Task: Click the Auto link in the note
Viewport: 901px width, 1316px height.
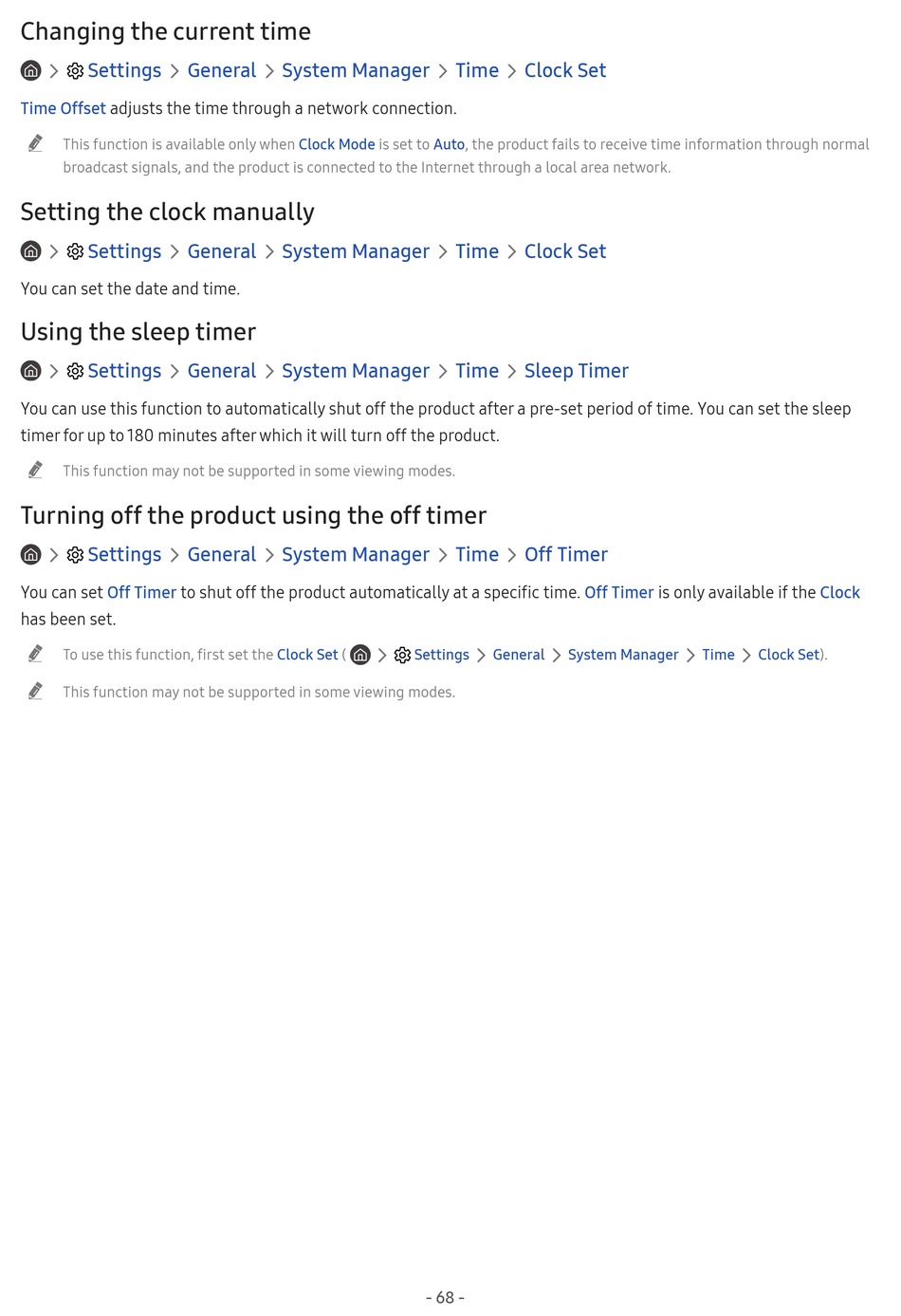Action: pyautogui.click(x=449, y=144)
